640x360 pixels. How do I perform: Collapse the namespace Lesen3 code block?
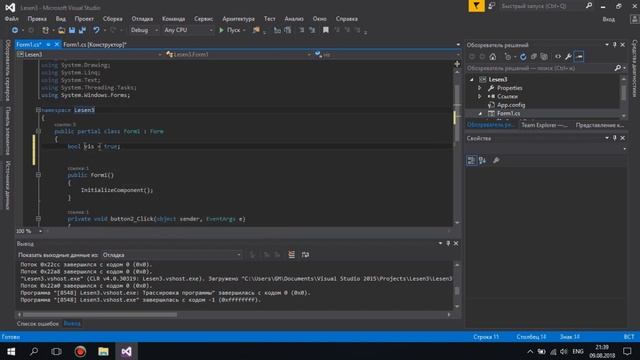[x=38, y=110]
